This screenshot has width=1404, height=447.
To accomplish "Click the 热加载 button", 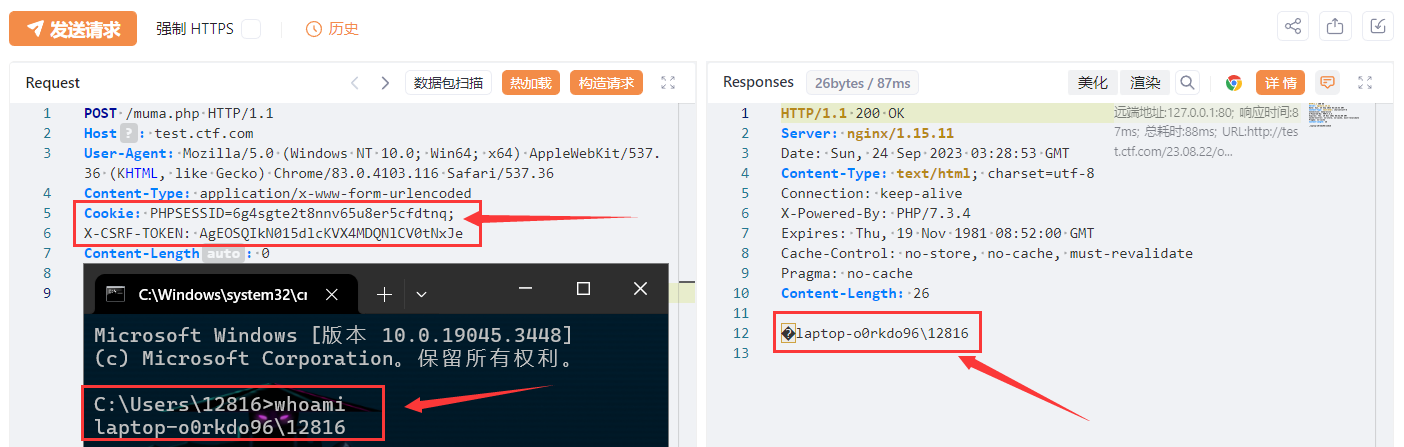I will click(531, 83).
